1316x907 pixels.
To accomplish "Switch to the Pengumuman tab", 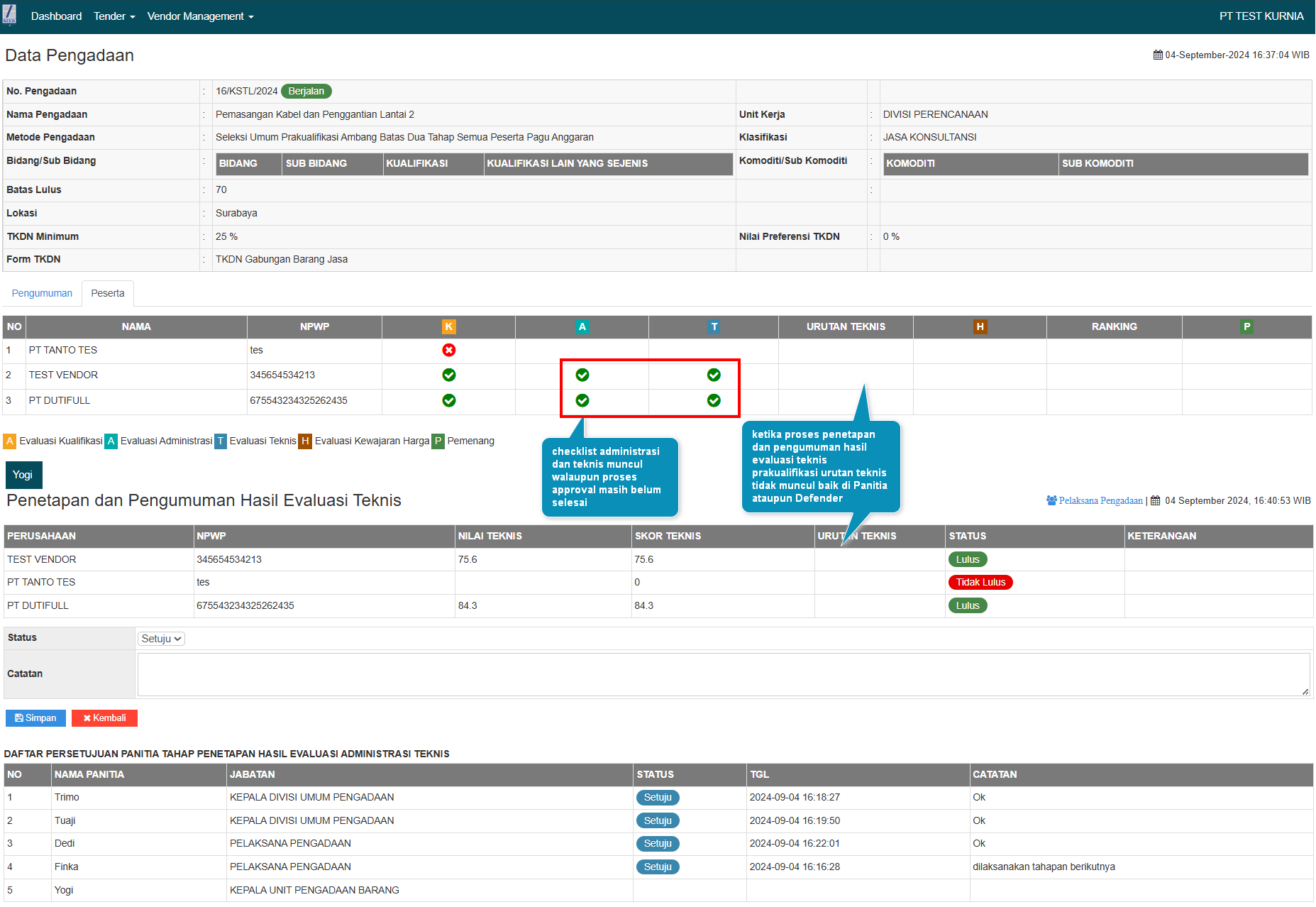I will (x=42, y=293).
